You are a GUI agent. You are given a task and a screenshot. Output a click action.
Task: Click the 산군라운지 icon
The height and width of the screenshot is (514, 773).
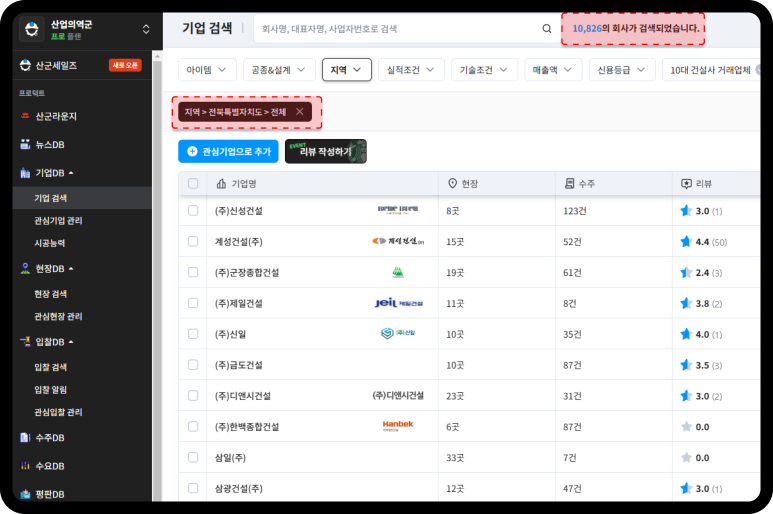pos(25,116)
